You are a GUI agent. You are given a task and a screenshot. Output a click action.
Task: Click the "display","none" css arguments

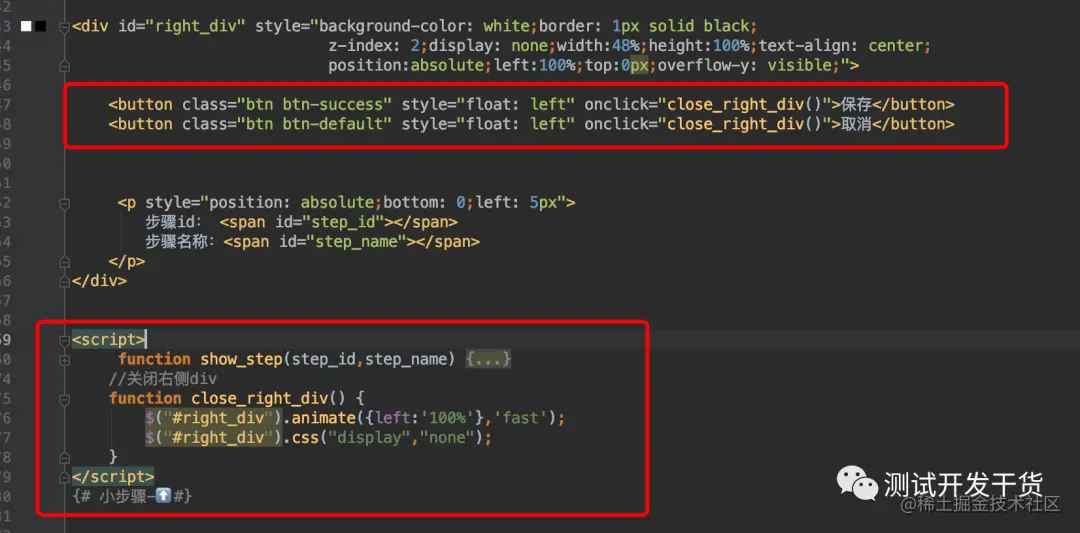(403, 437)
